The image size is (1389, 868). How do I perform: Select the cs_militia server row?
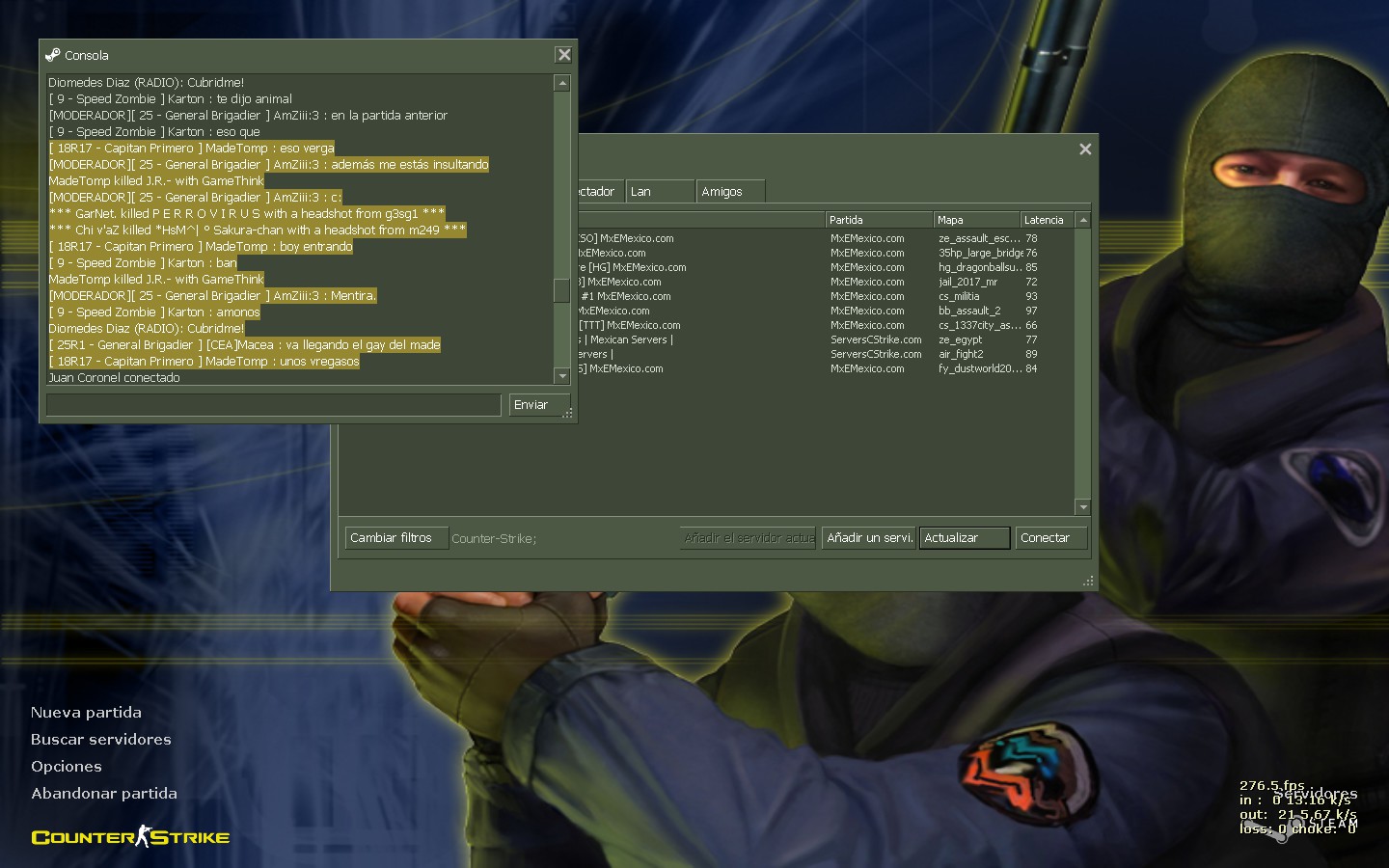[x=826, y=296]
